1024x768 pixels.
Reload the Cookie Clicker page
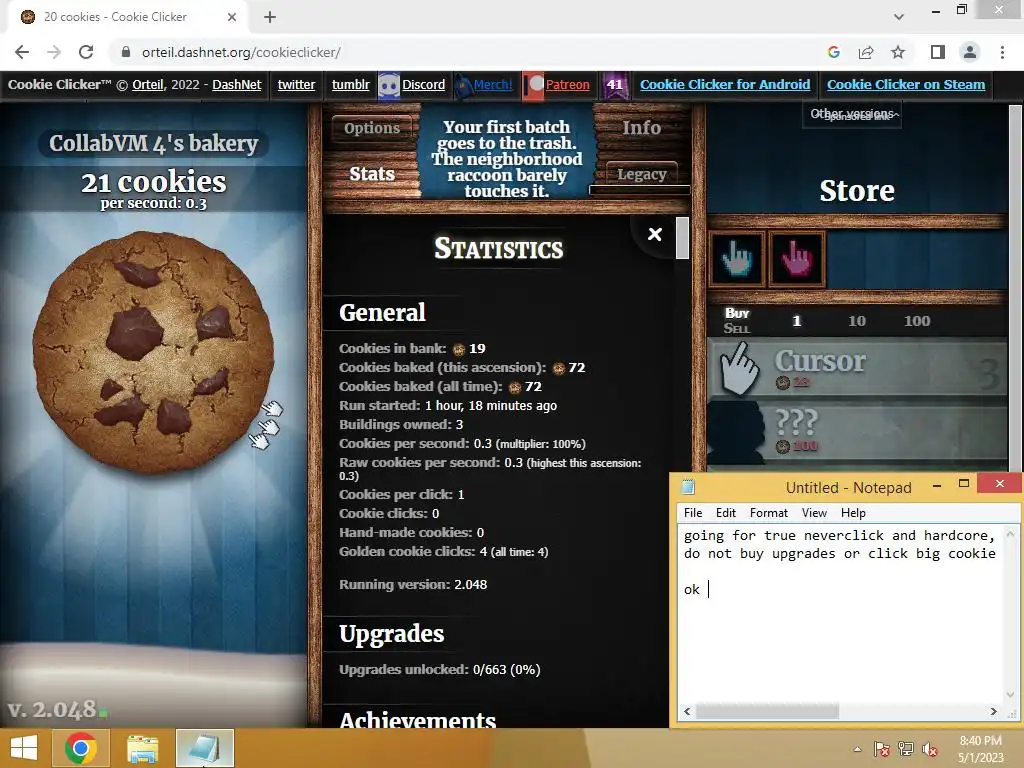pos(86,52)
